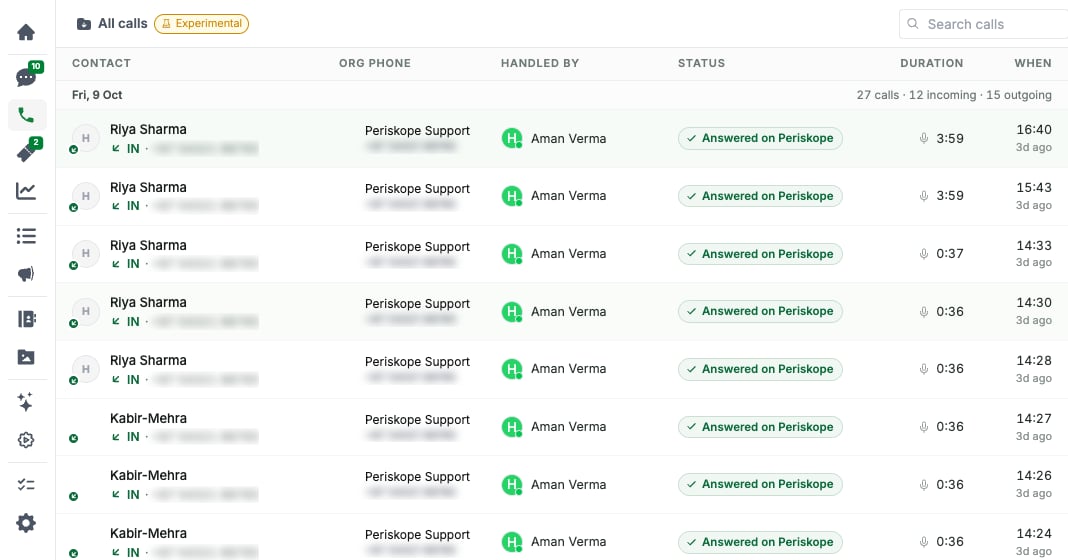Viewport: 1068px width, 560px height.
Task: Click the recording mic icon in 14:30 row
Action: point(924,311)
